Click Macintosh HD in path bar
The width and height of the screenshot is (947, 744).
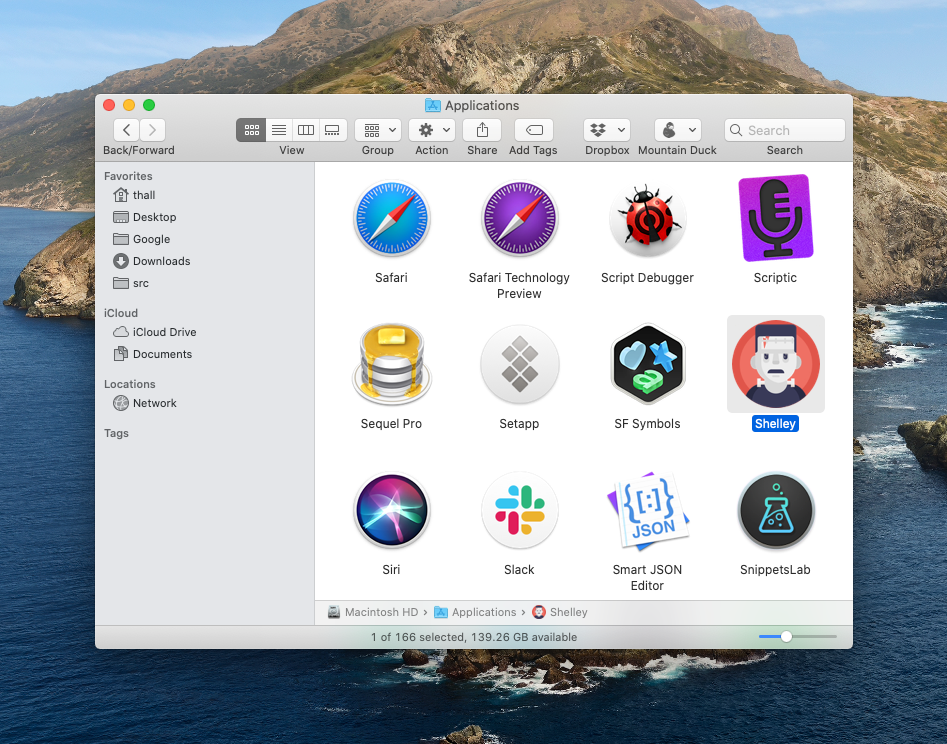click(x=381, y=612)
